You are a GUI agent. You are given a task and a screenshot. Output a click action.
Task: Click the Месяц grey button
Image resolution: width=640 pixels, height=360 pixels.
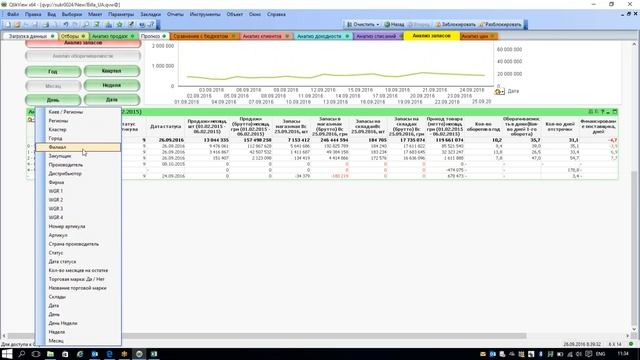53,86
